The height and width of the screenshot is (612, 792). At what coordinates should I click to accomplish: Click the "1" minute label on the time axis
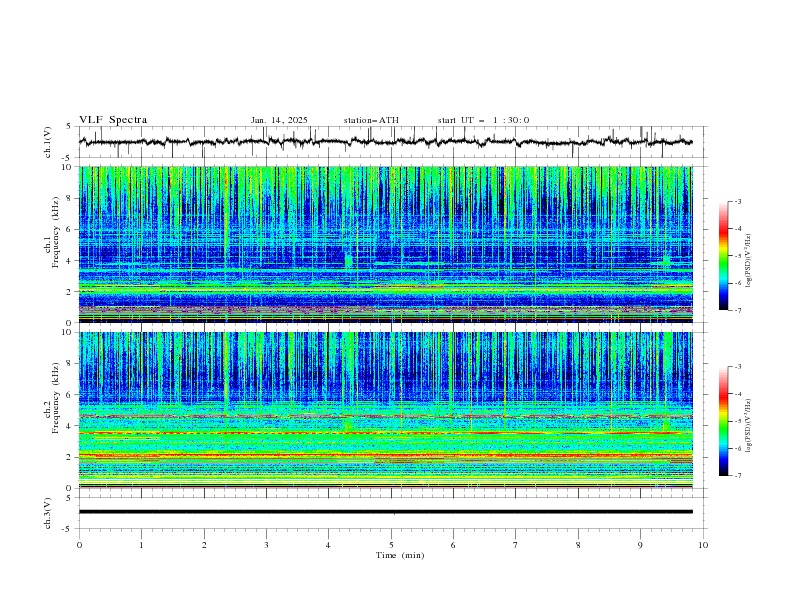click(x=141, y=545)
